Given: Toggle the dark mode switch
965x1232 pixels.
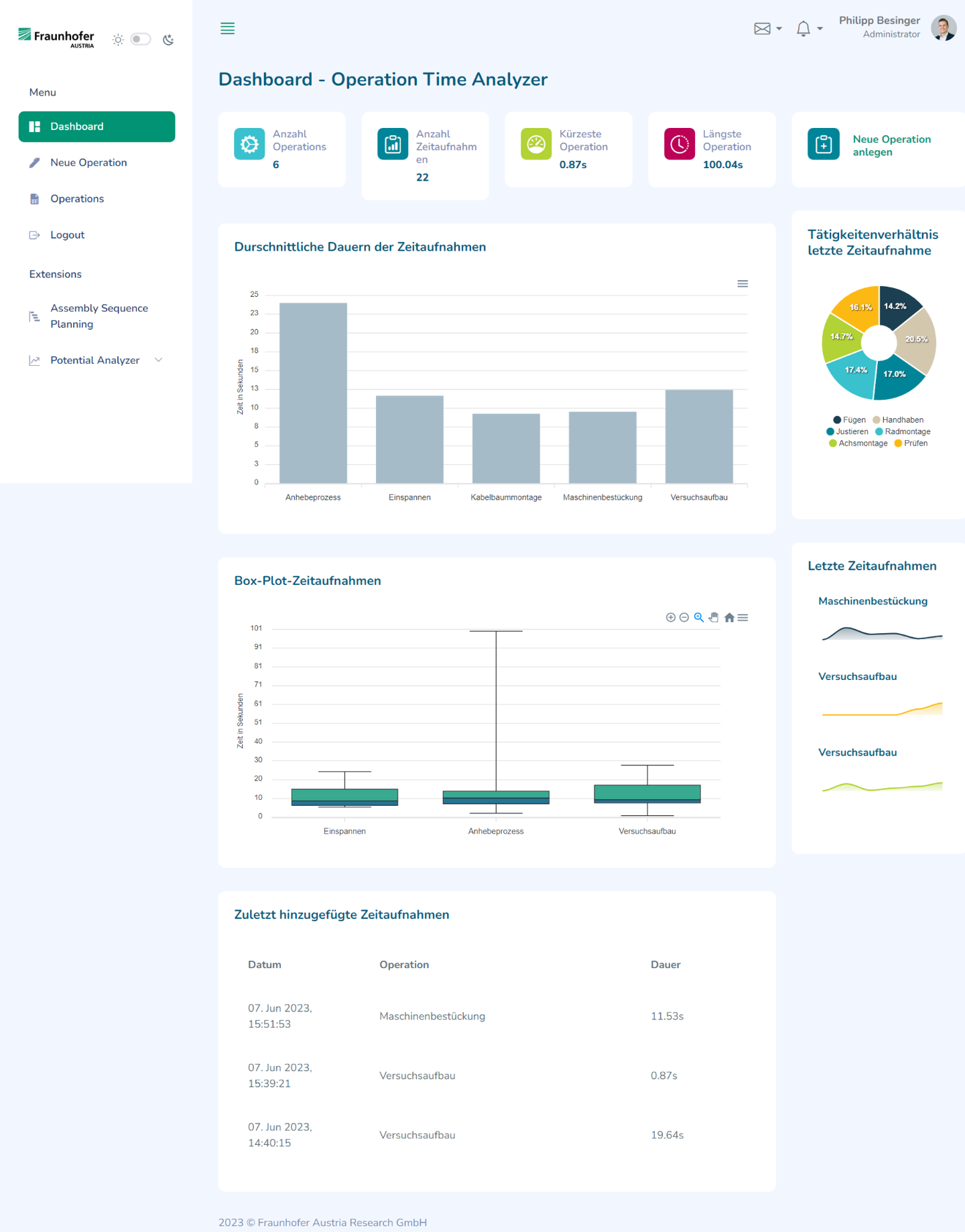Looking at the screenshot, I should coord(140,40).
